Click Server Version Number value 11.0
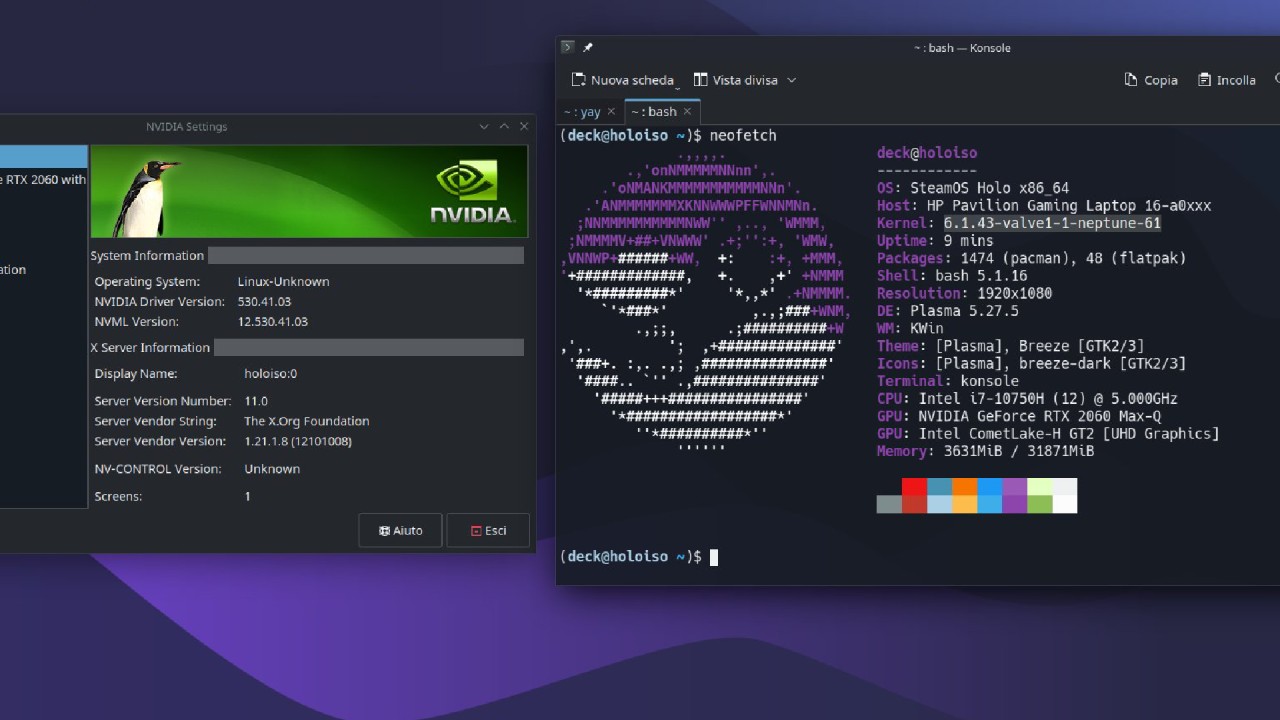This screenshot has height=720, width=1280. click(256, 401)
